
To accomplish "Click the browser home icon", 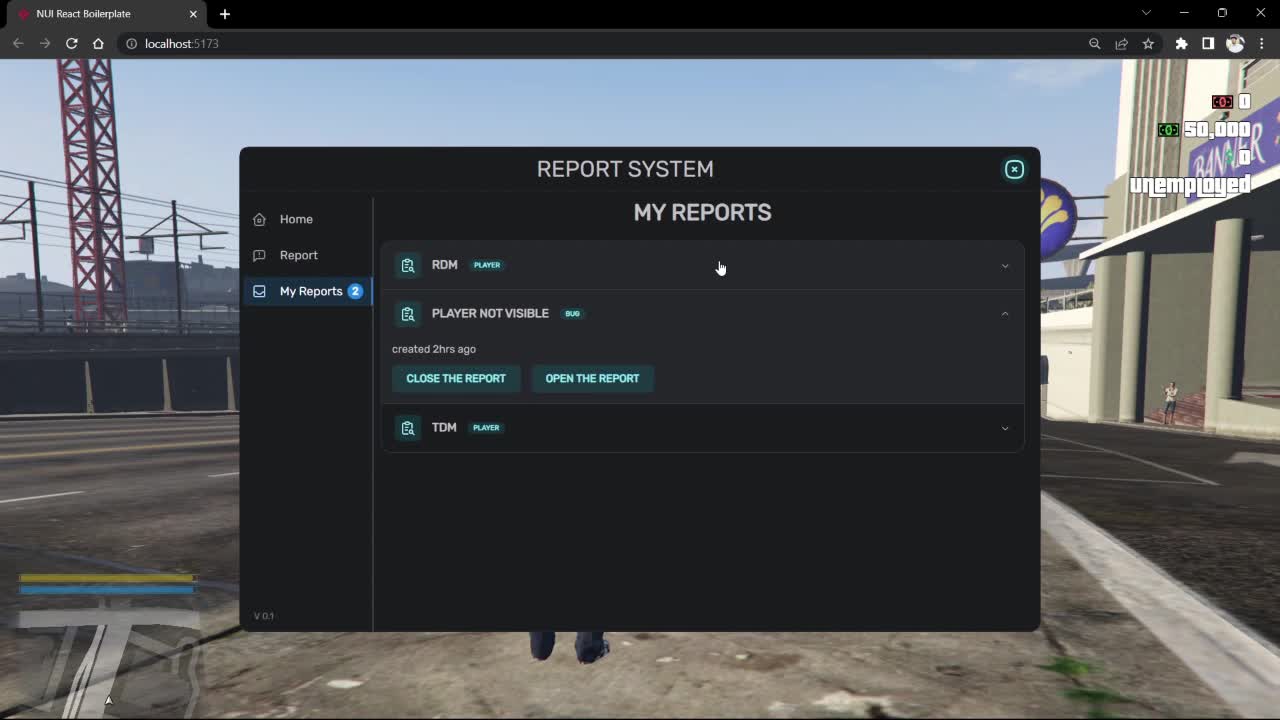I will coord(97,43).
